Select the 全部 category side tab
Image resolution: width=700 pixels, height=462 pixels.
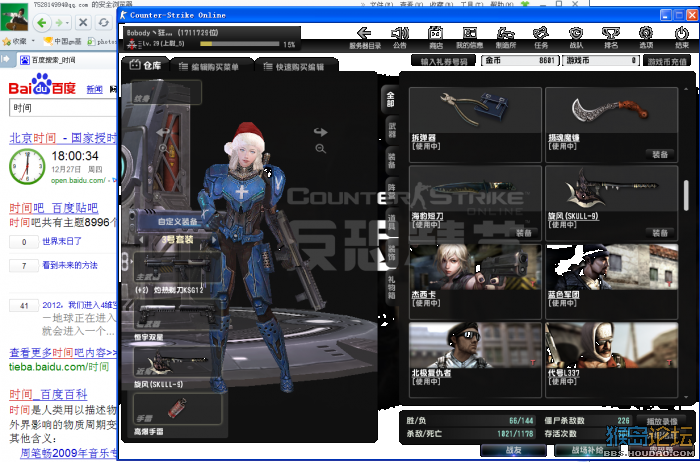pyautogui.click(x=391, y=100)
